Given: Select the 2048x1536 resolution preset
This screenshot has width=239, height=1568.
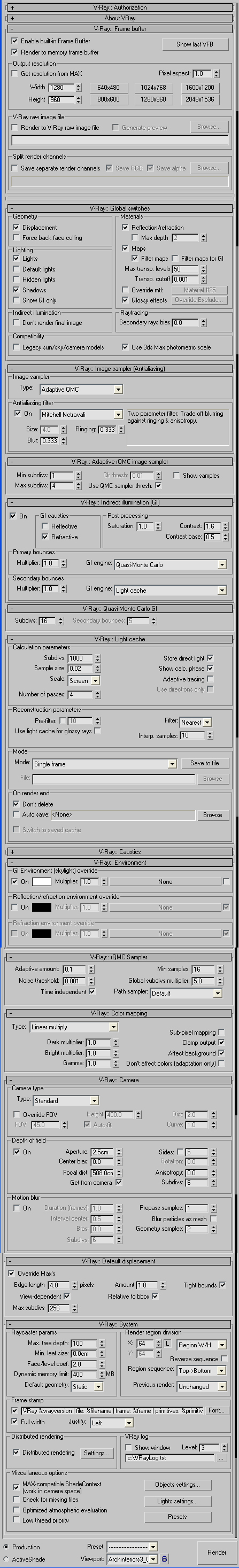Looking at the screenshot, I should [x=200, y=99].
